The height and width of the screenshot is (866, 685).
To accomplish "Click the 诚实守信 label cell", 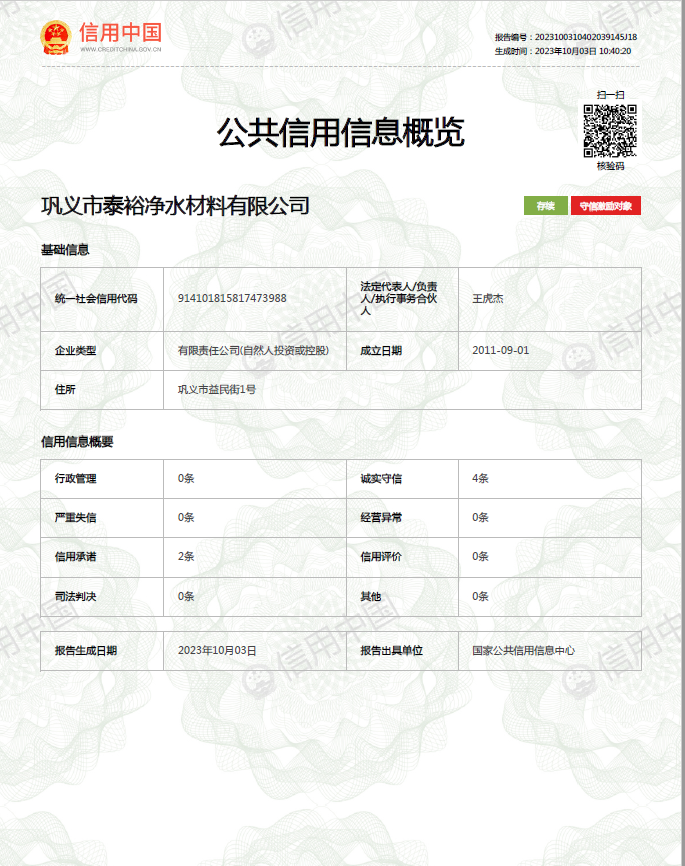I will coord(402,479).
